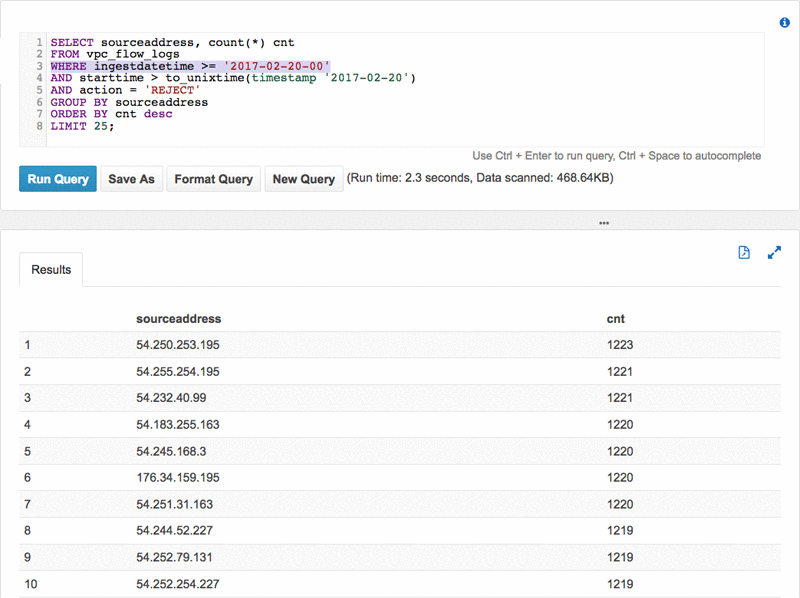Image resolution: width=800 pixels, height=598 pixels.
Task: Select IP 54.252.254.227 cell
Action: 178,584
